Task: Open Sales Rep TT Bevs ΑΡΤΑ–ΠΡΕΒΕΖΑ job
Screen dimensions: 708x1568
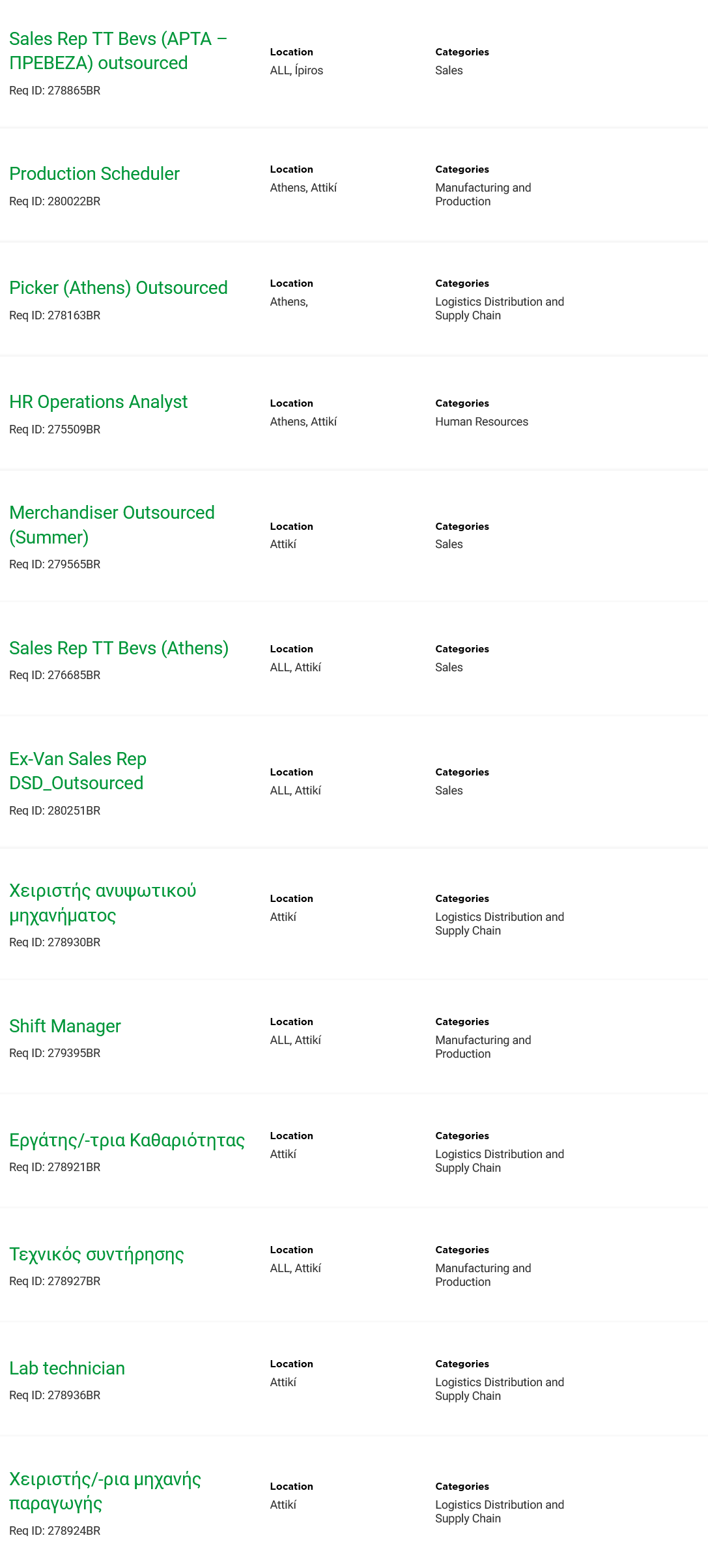Action: coord(119,51)
